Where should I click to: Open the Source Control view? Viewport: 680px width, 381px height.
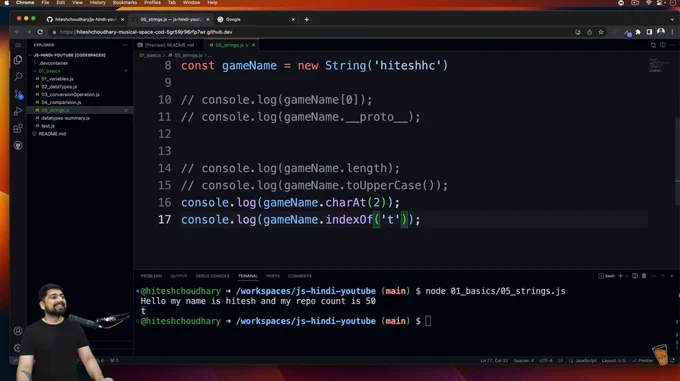(x=18, y=94)
